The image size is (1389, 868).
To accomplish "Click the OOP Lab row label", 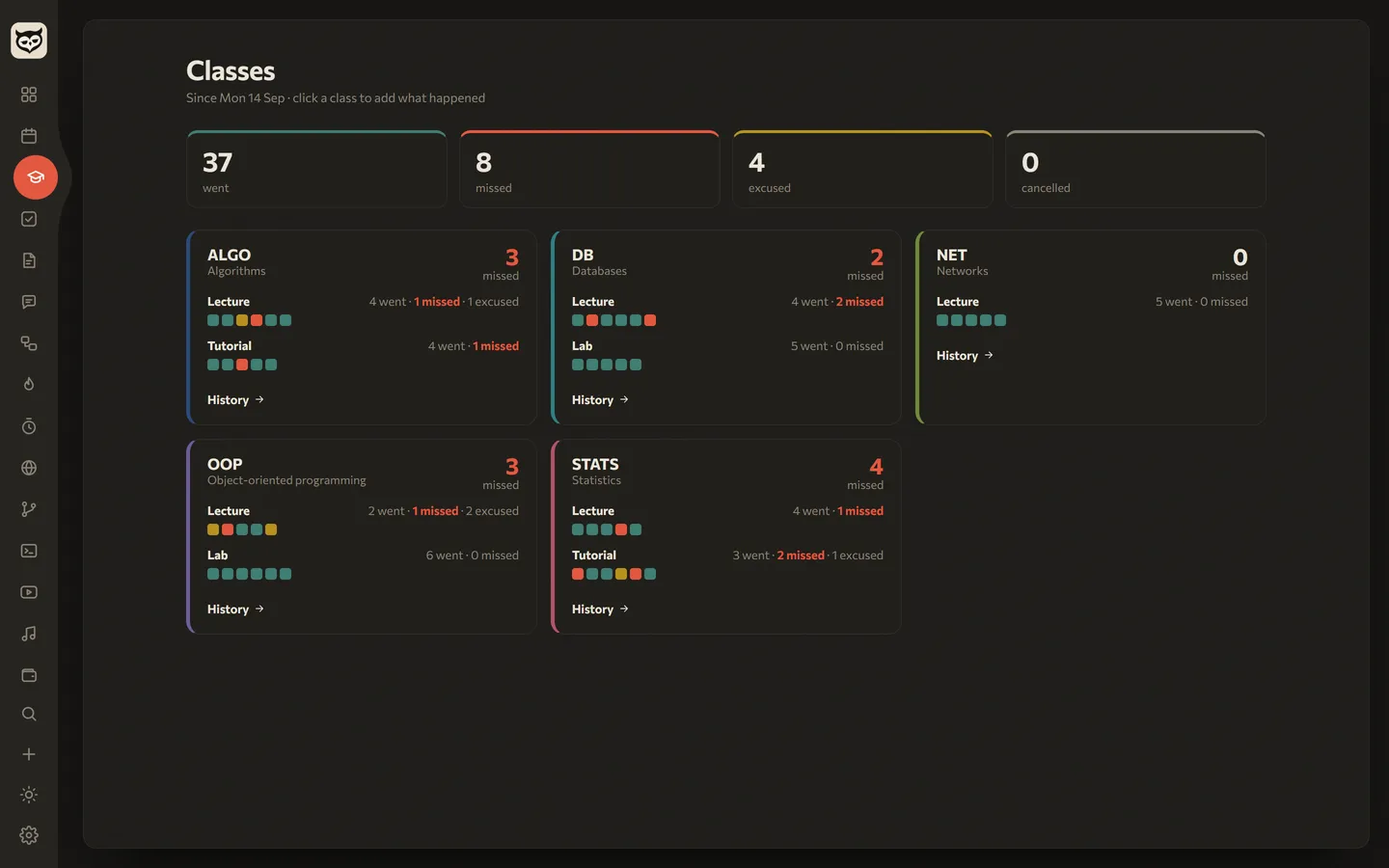I will pyautogui.click(x=218, y=556).
